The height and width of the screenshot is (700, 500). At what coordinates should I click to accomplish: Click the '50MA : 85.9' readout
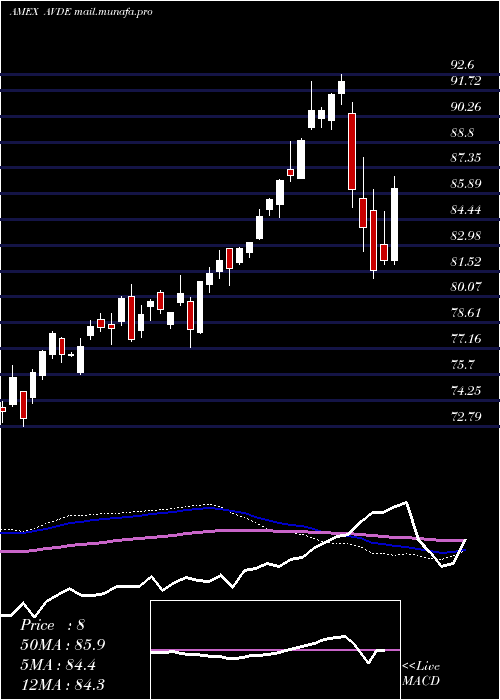pyautogui.click(x=63, y=645)
